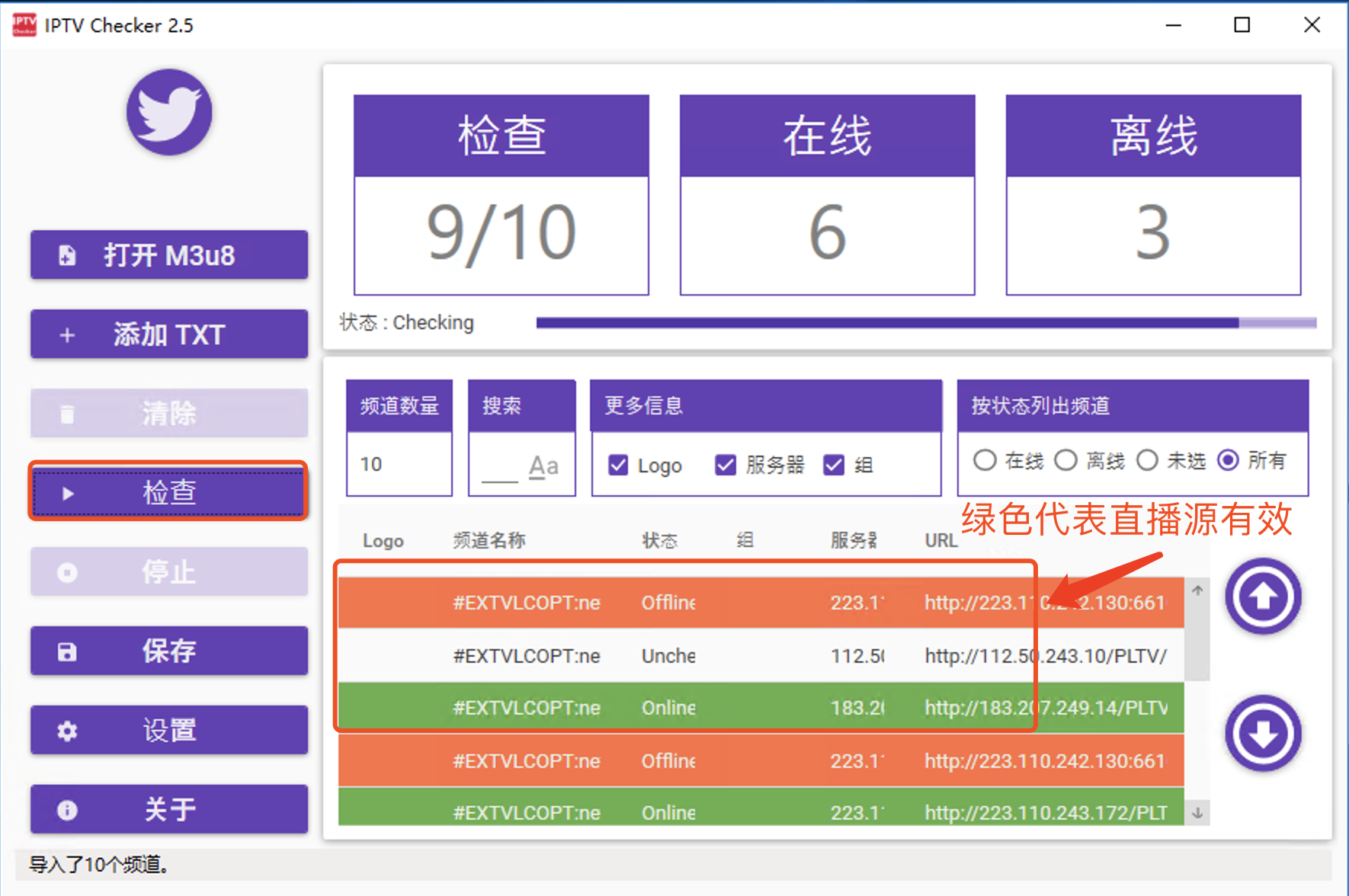Screen dimensions: 1349x896
Task: Click the gear icon on 设置 button
Action: point(67,730)
